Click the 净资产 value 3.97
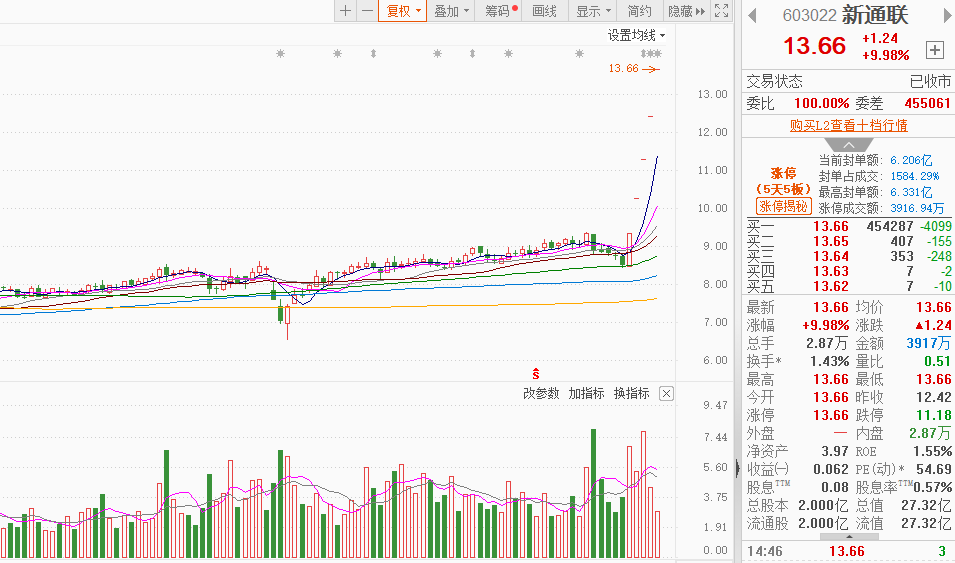955x563 pixels. [834, 451]
